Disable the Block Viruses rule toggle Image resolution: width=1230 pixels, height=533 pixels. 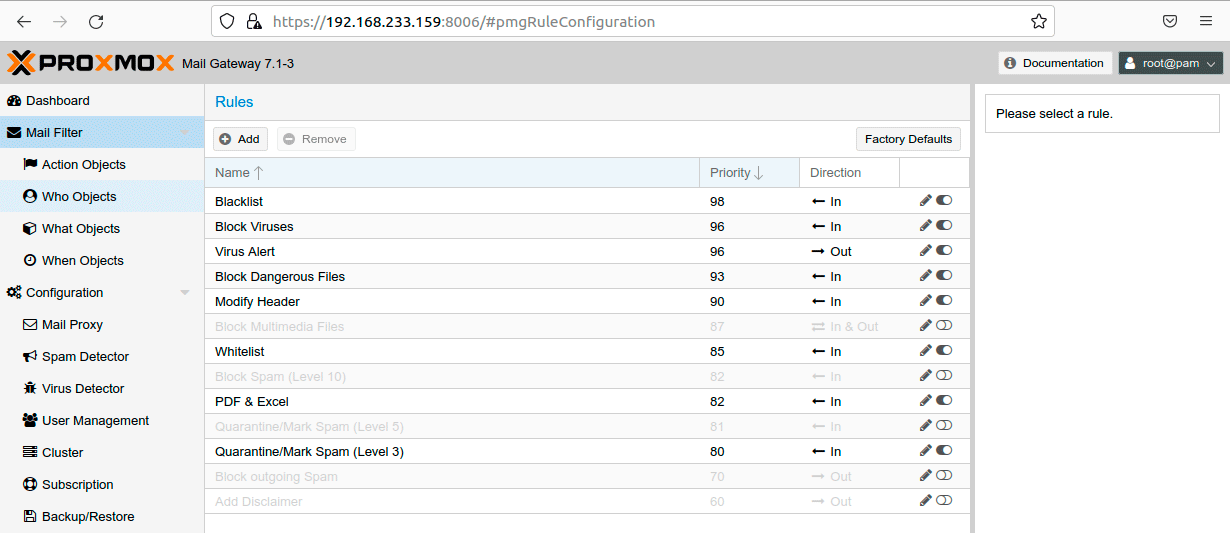pos(944,225)
